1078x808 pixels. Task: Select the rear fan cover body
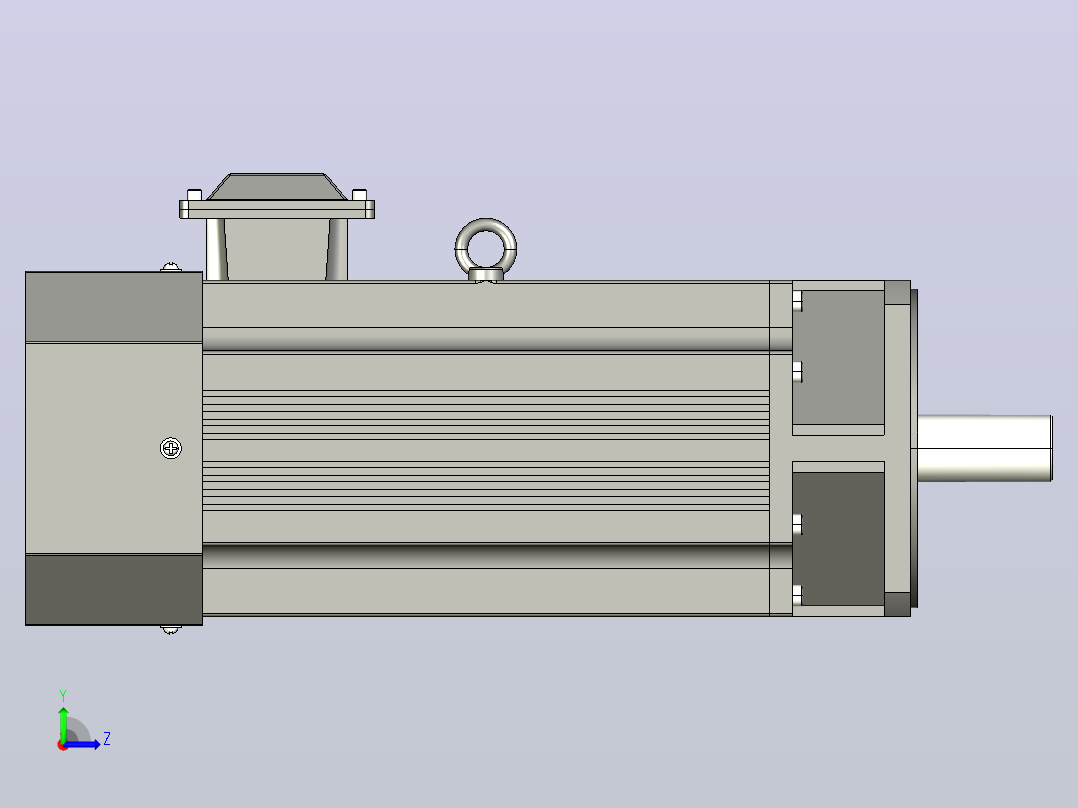(x=114, y=448)
